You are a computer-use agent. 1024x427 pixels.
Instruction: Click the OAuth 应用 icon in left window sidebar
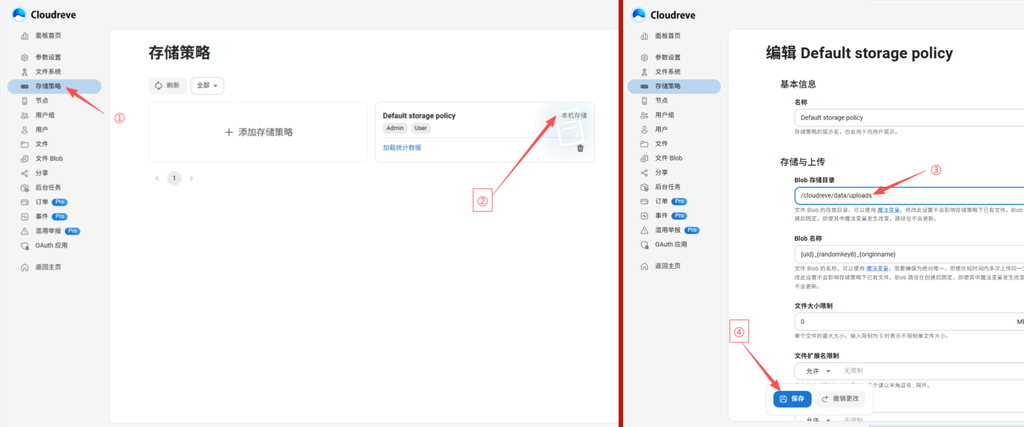[x=25, y=245]
